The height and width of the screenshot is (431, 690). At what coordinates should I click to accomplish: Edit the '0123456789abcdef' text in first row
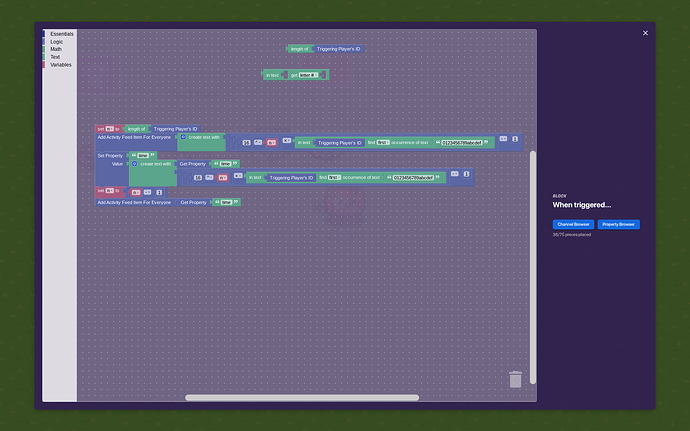[x=462, y=143]
